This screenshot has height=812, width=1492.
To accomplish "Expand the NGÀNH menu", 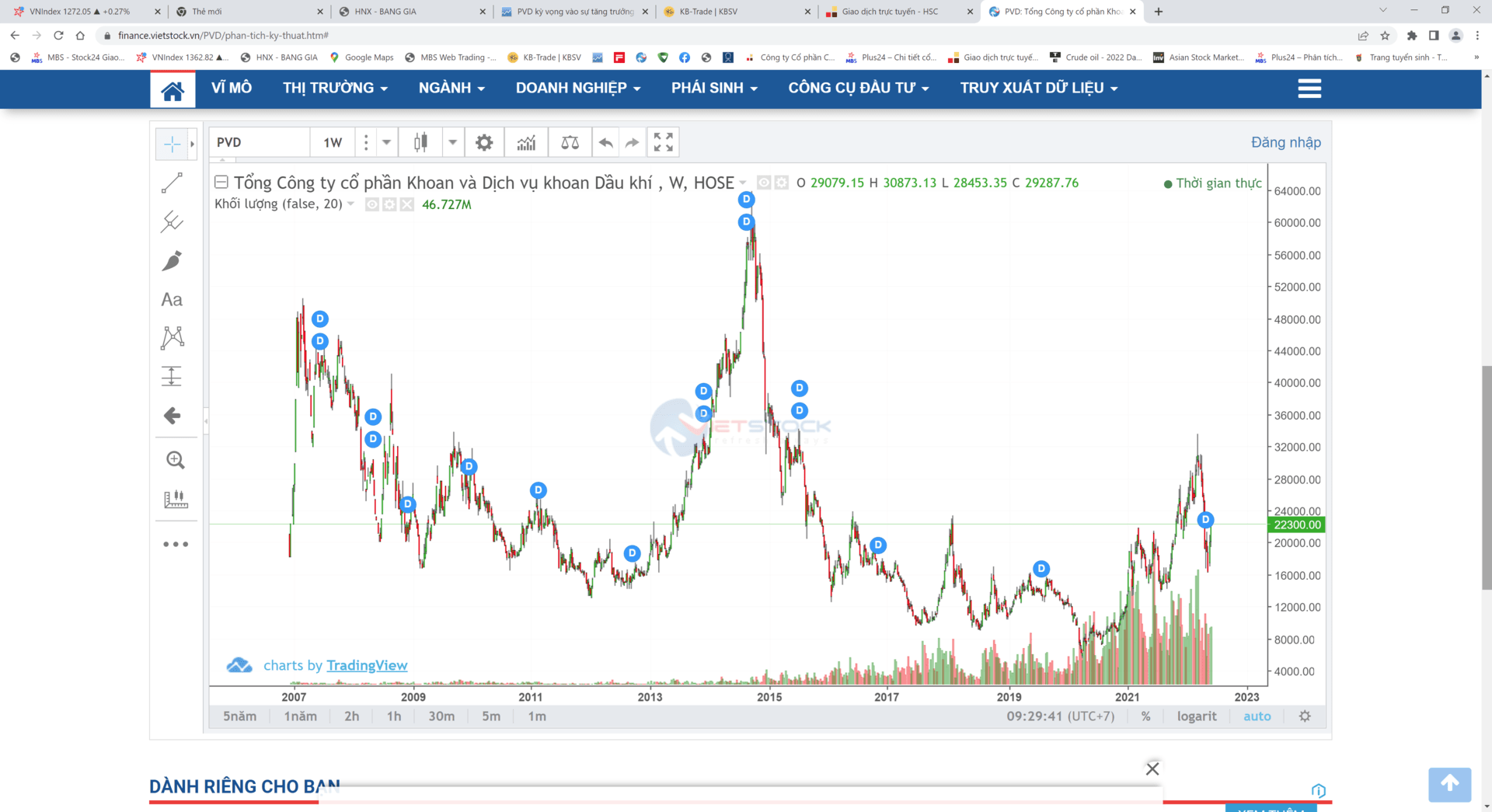I will (451, 89).
